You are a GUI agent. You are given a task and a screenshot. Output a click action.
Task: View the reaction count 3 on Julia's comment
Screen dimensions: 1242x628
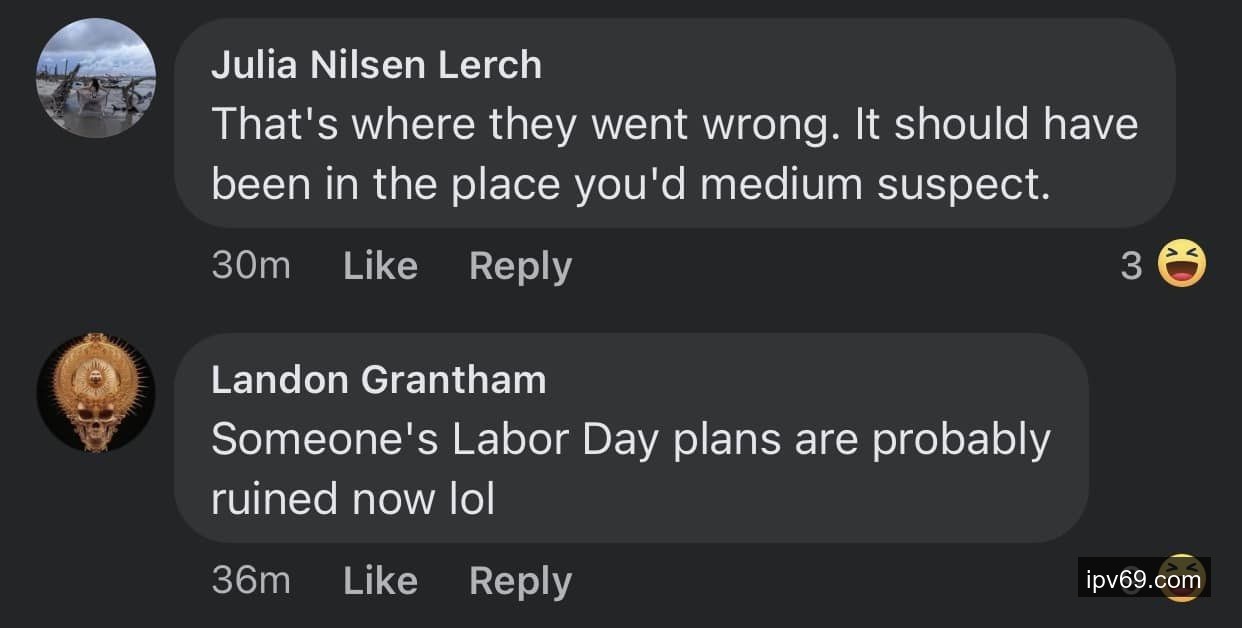tap(1131, 265)
